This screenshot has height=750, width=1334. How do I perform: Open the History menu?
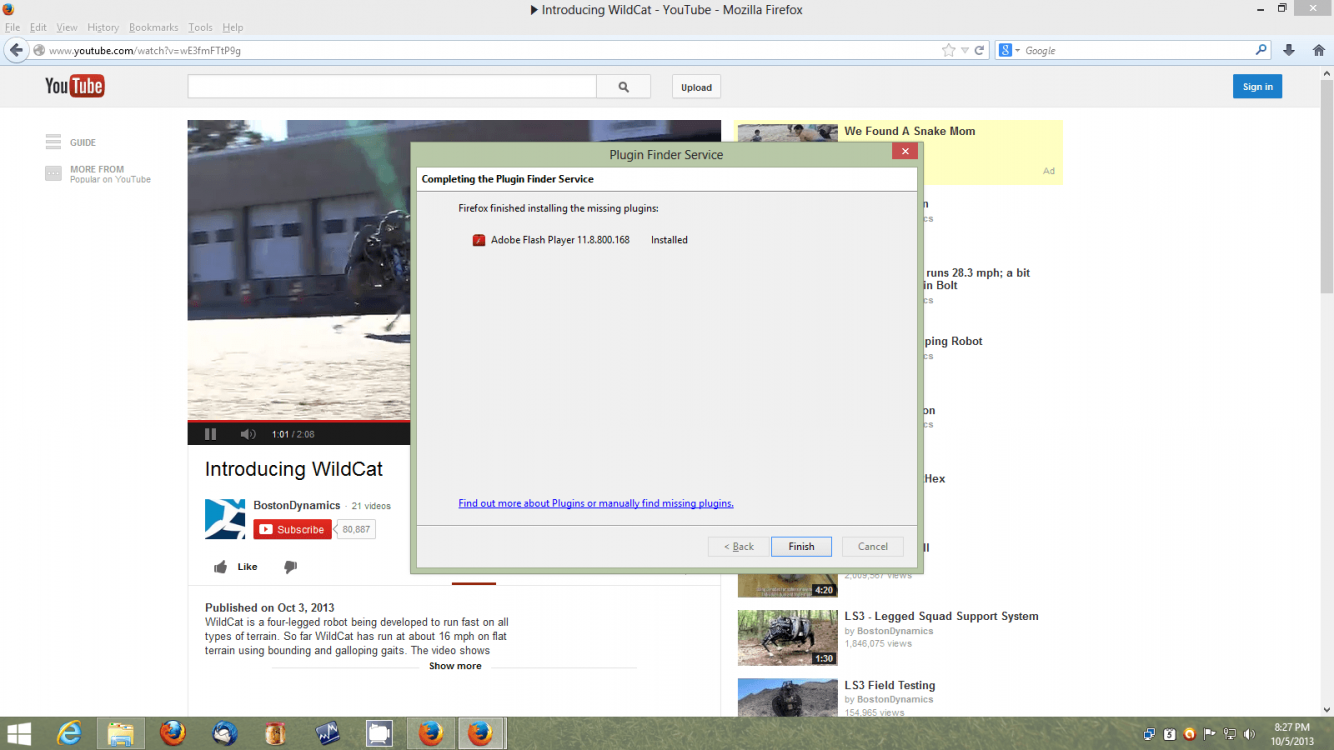tap(103, 27)
